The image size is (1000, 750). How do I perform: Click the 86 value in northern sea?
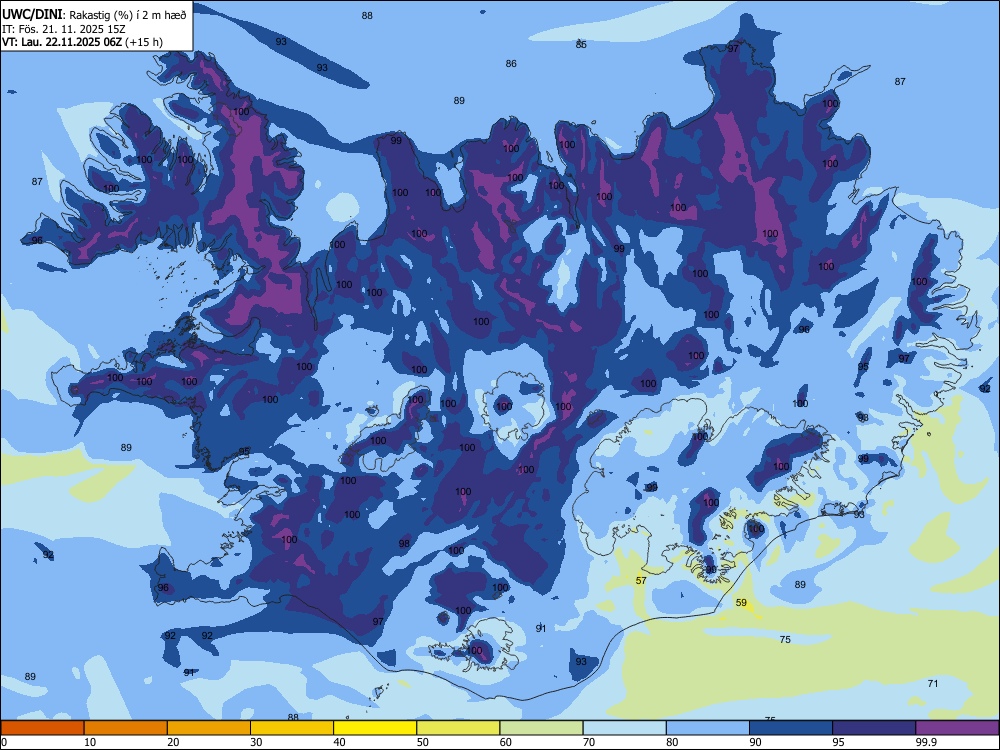[511, 63]
